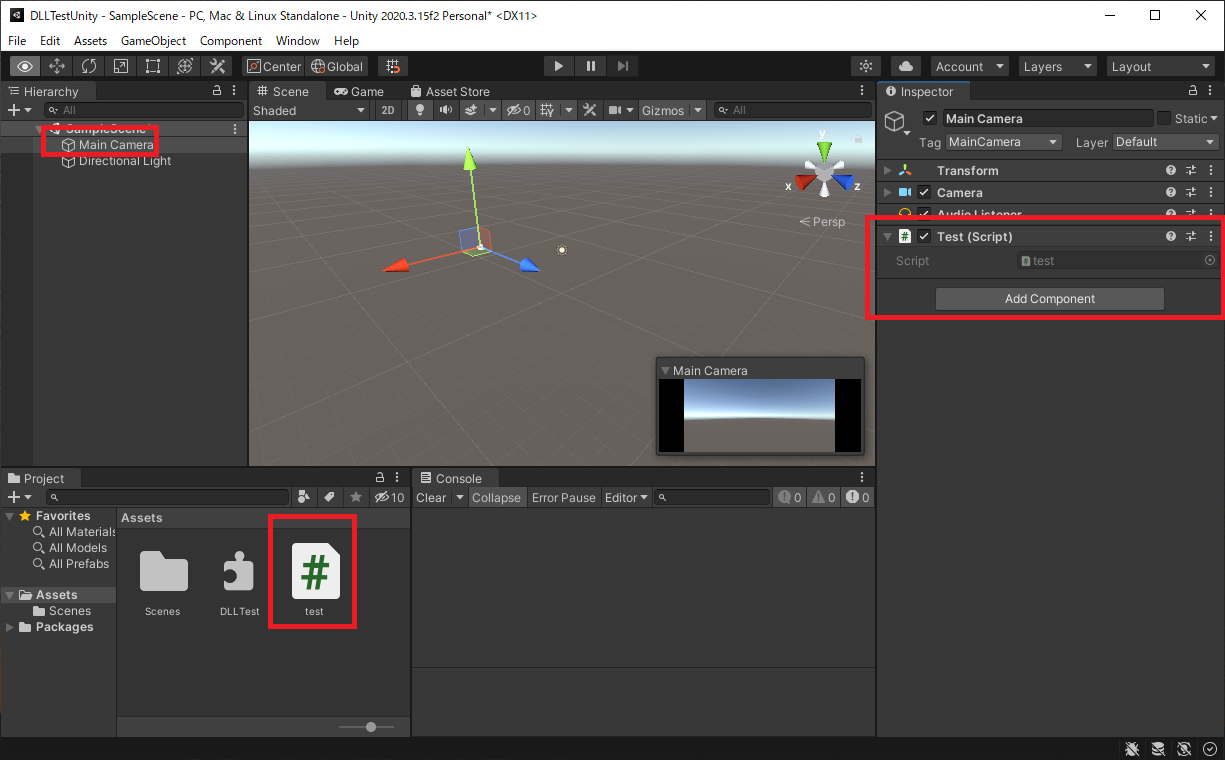Open the Account dropdown
This screenshot has height=760, width=1225.
click(969, 66)
